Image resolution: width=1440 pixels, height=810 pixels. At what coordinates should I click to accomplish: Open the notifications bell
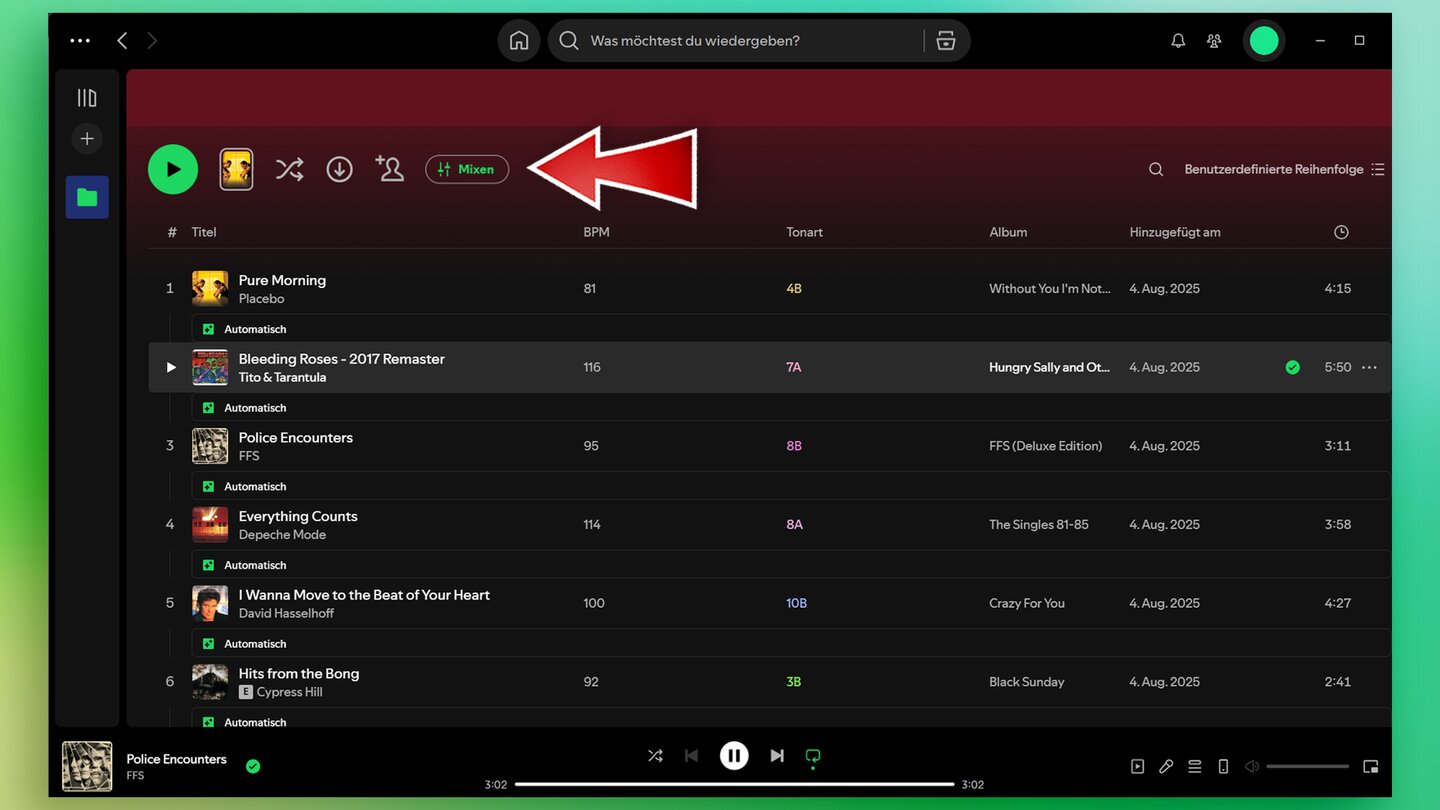tap(1178, 41)
